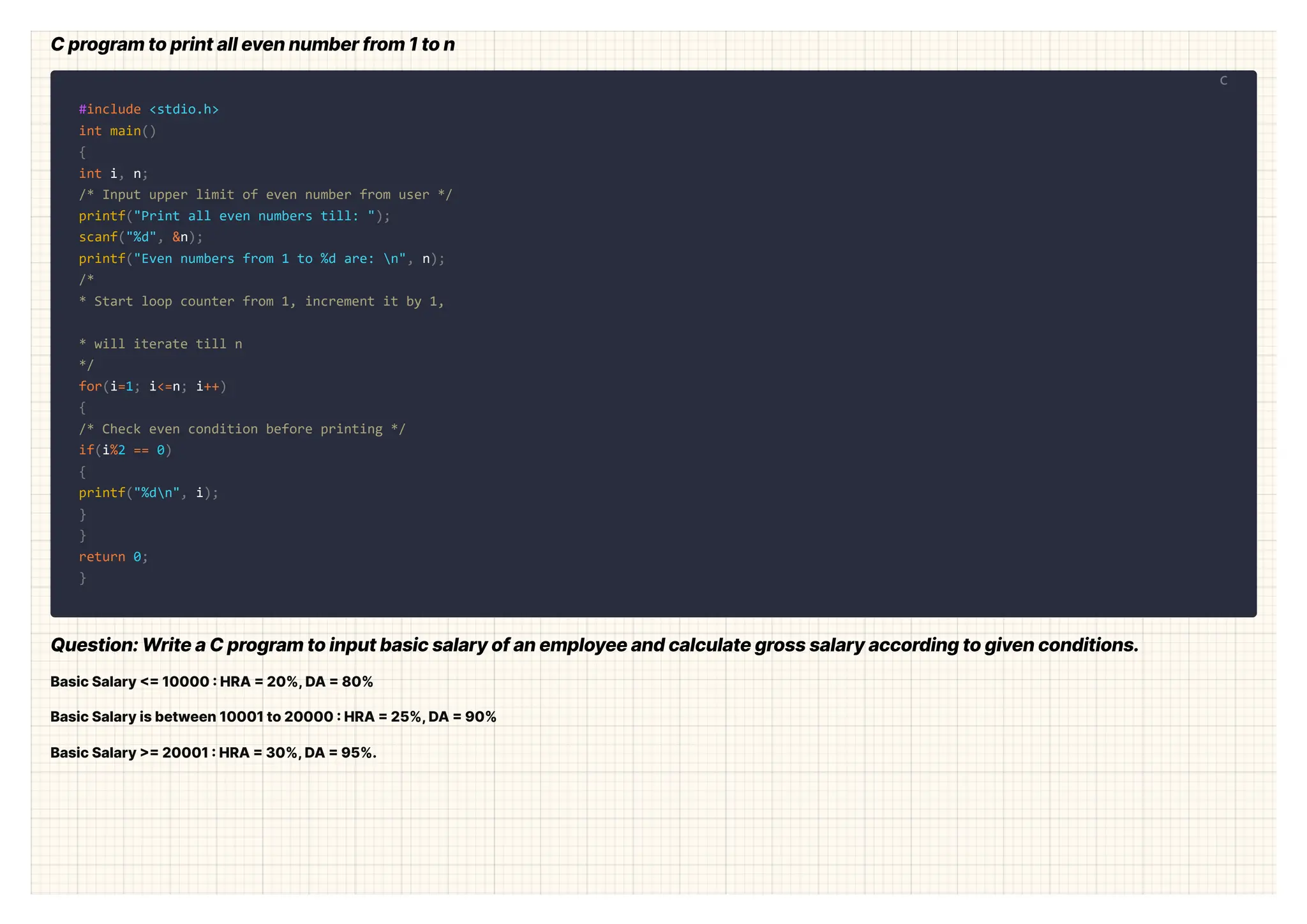Image resolution: width=1307 pixels, height=924 pixels.
Task: Click the 'printf("%d\n", i);' line
Action: (149, 493)
